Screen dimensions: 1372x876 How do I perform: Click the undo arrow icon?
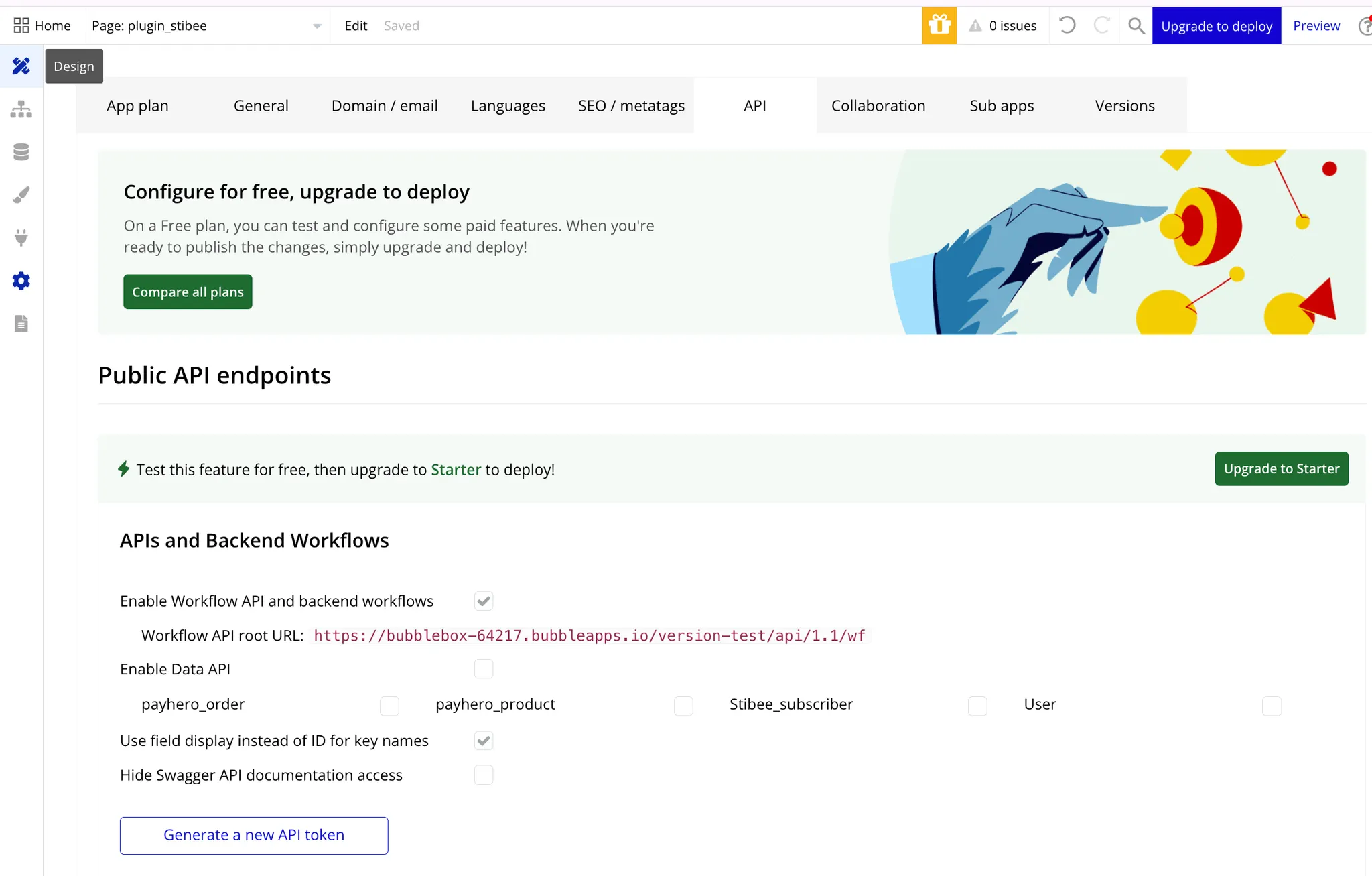(x=1067, y=25)
